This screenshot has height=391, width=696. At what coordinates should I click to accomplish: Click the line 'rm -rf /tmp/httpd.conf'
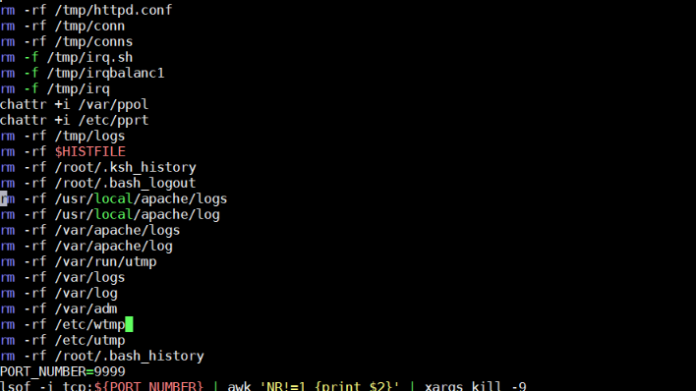(x=86, y=10)
